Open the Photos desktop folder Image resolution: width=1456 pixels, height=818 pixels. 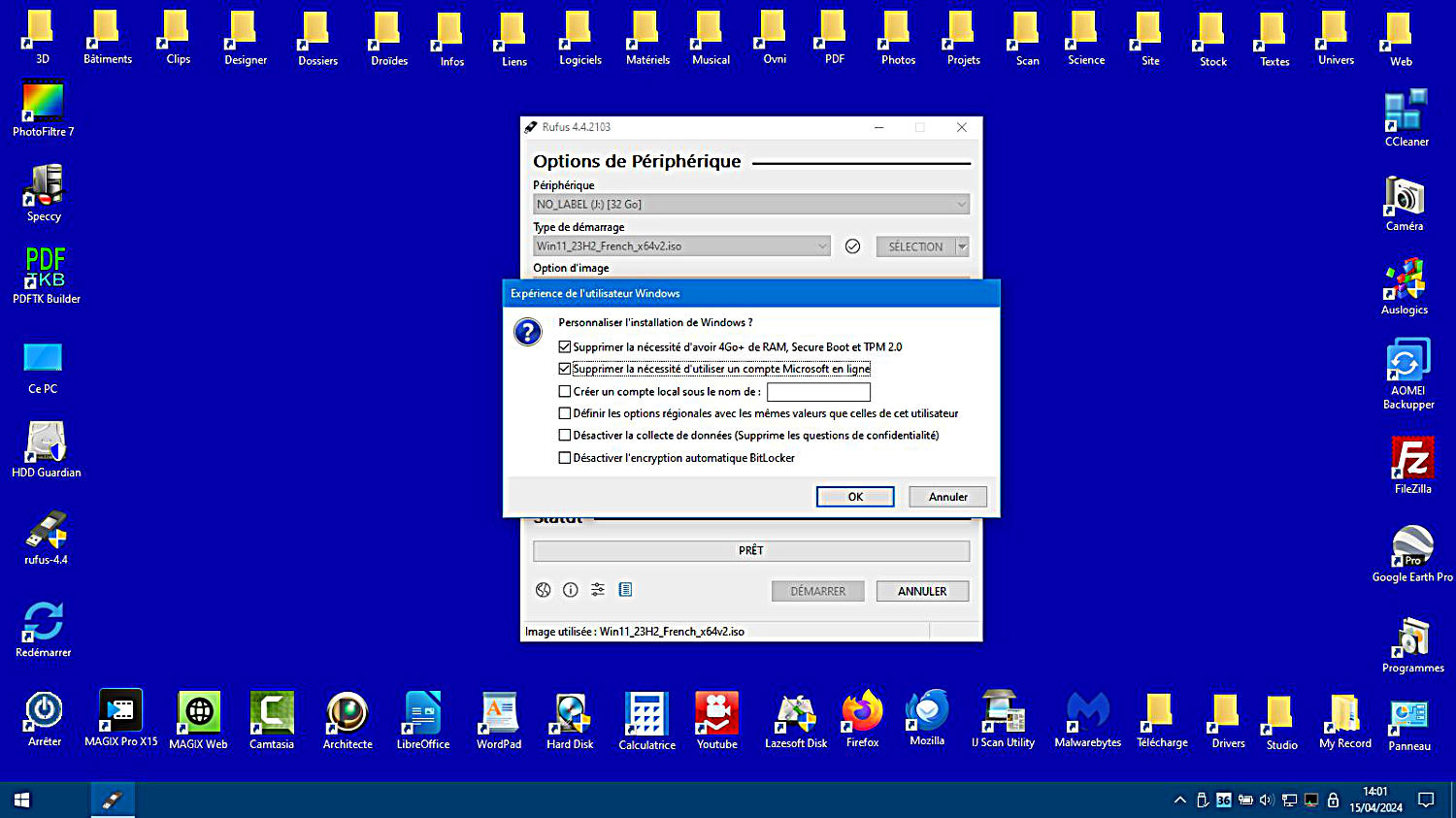coord(898,39)
